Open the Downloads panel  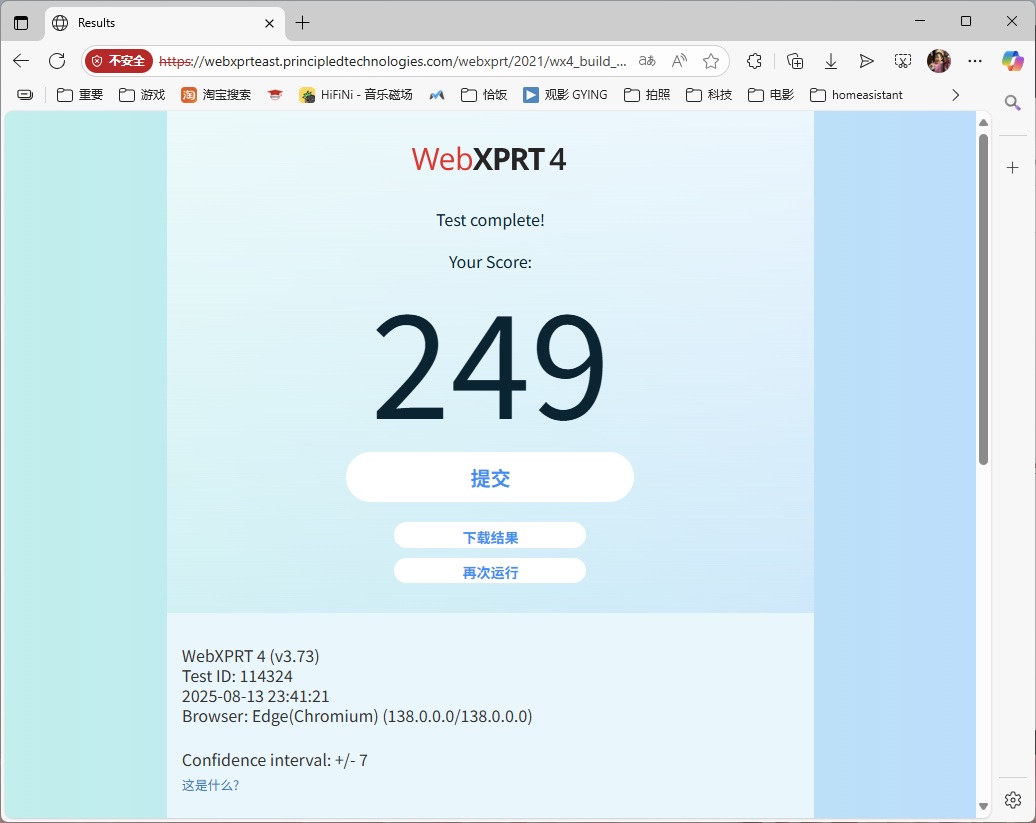[831, 61]
